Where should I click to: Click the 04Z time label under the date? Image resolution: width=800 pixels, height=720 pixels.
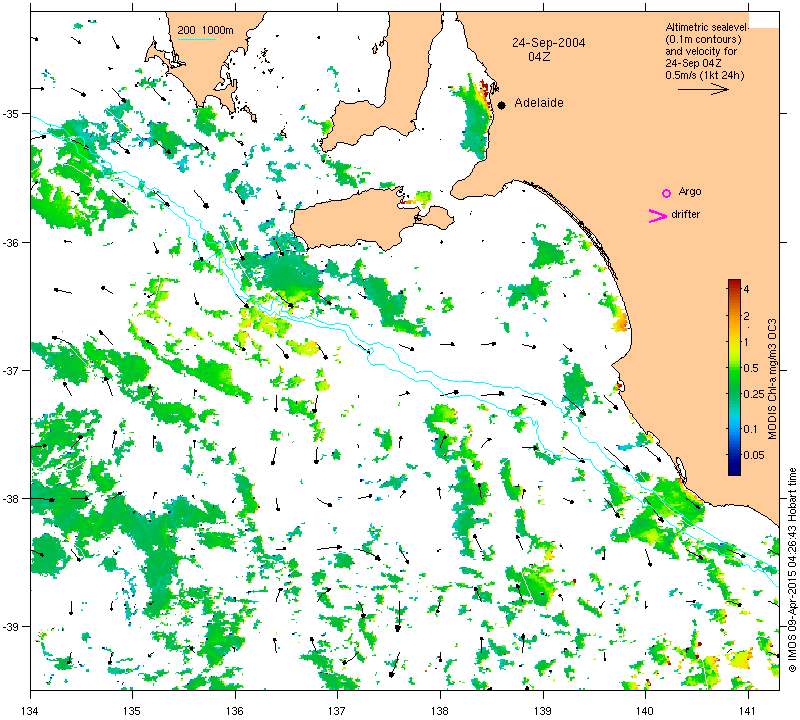(539, 57)
